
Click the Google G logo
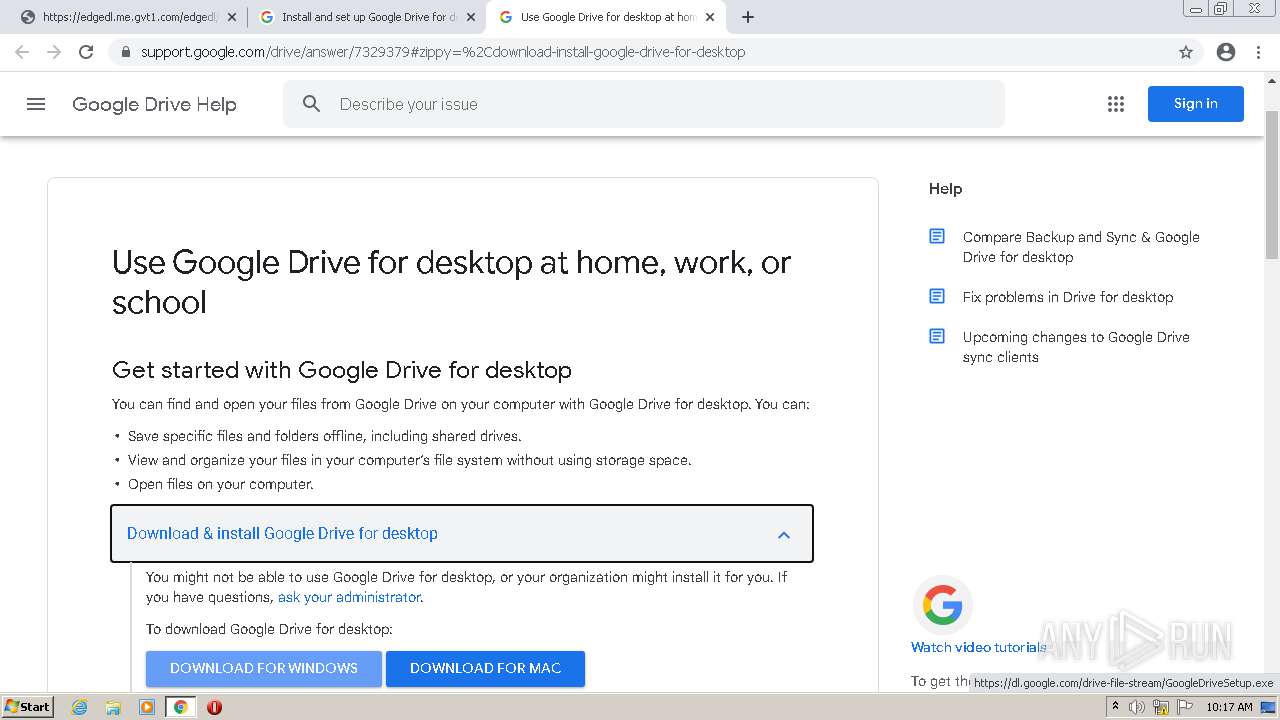[x=942, y=605]
